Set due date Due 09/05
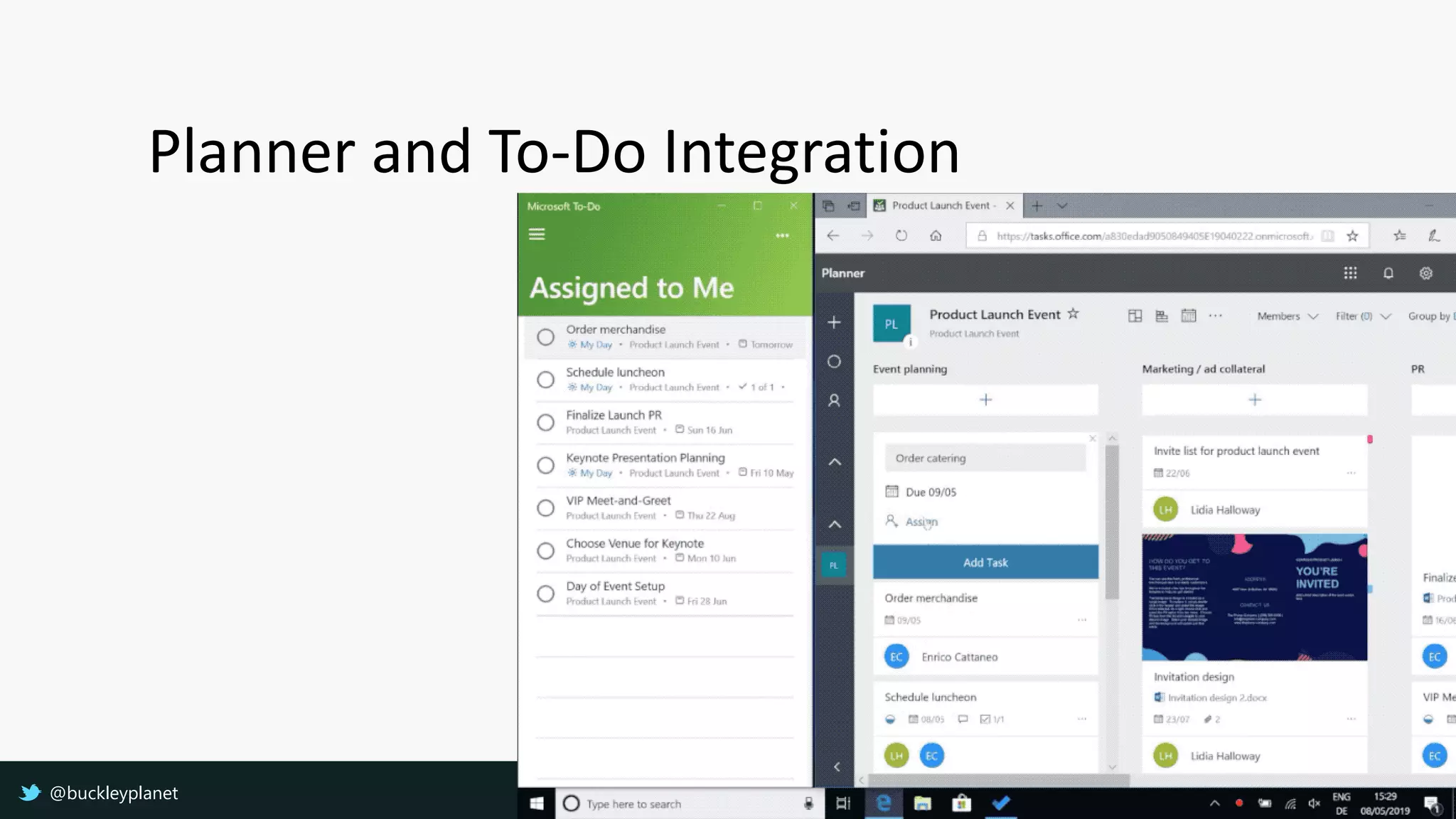 click(921, 492)
